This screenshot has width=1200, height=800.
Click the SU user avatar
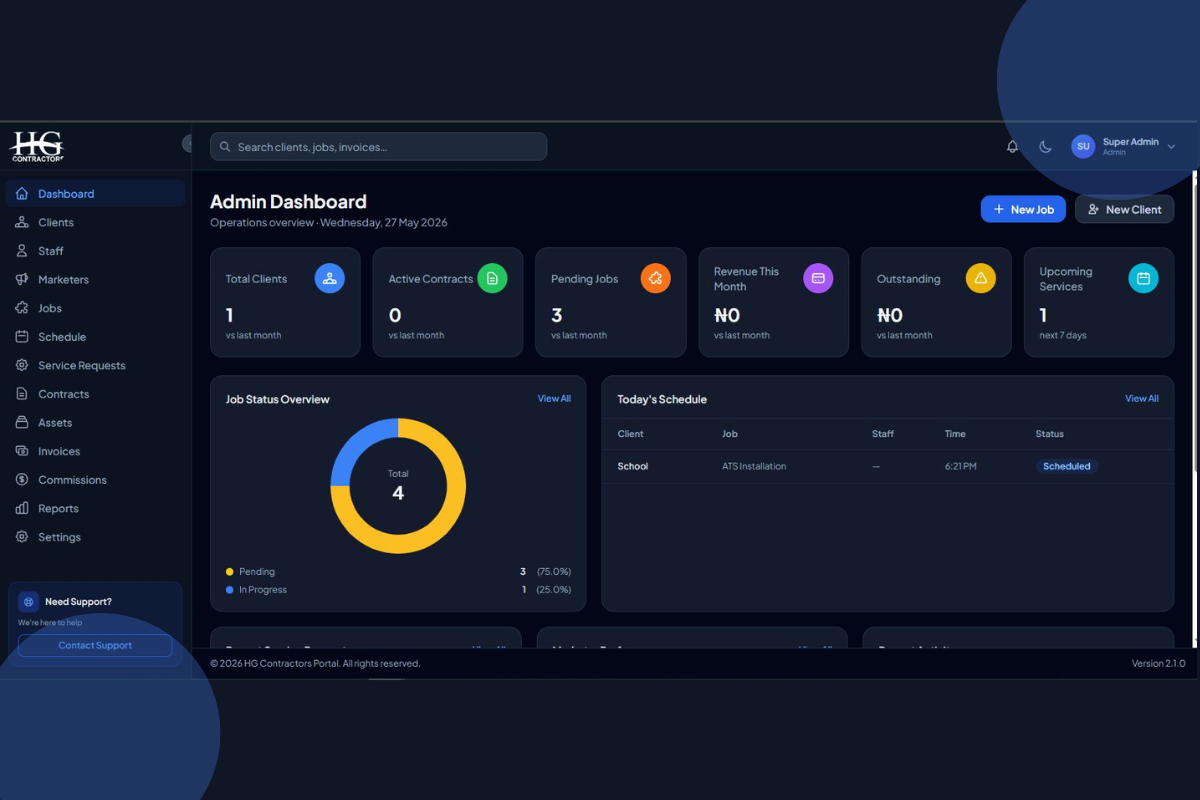pos(1083,146)
